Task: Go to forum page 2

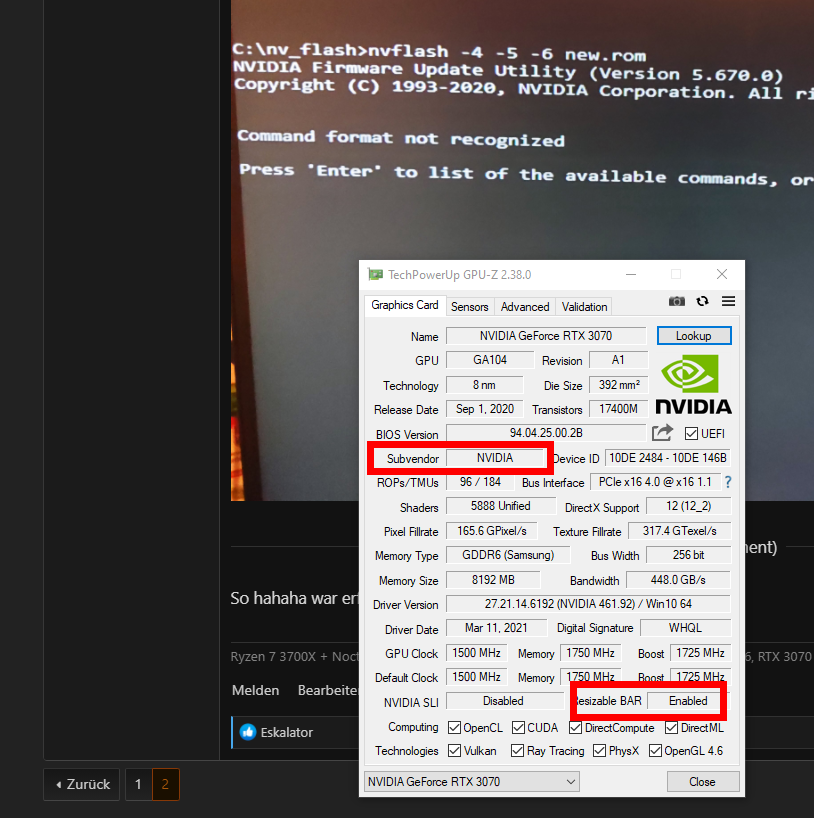Action: [165, 784]
